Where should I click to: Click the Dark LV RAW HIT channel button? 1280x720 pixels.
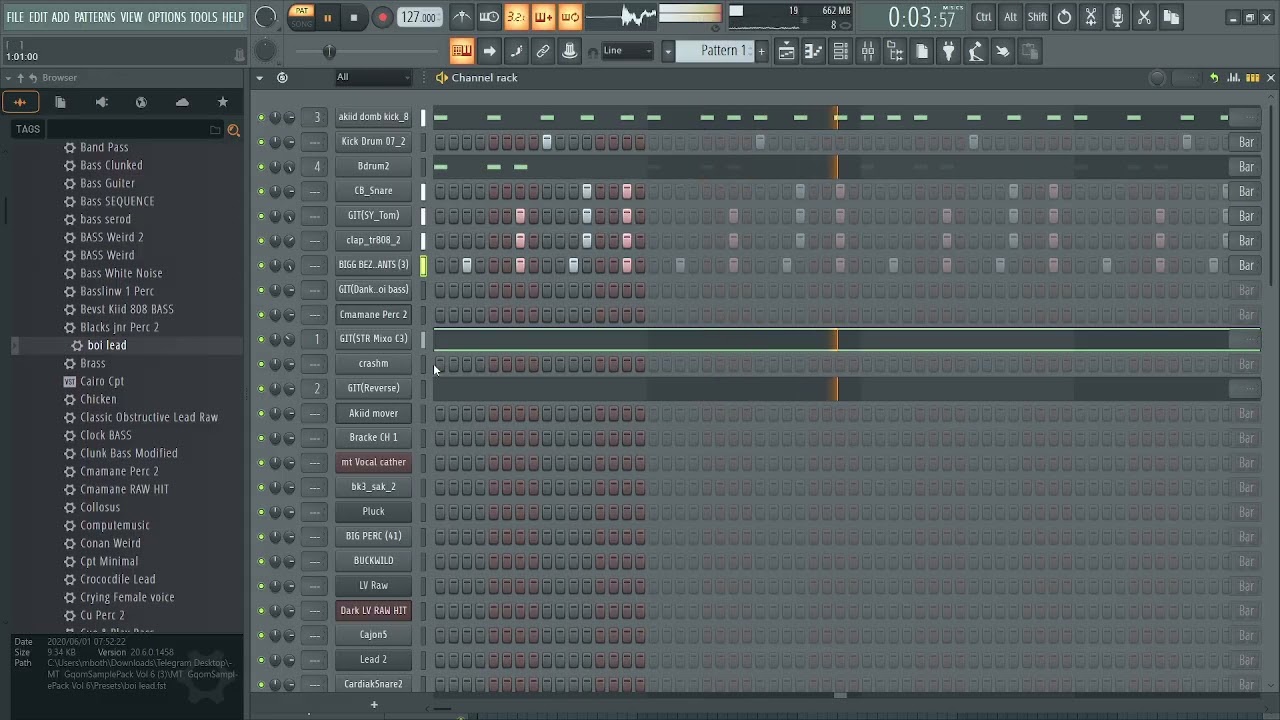[x=373, y=610]
